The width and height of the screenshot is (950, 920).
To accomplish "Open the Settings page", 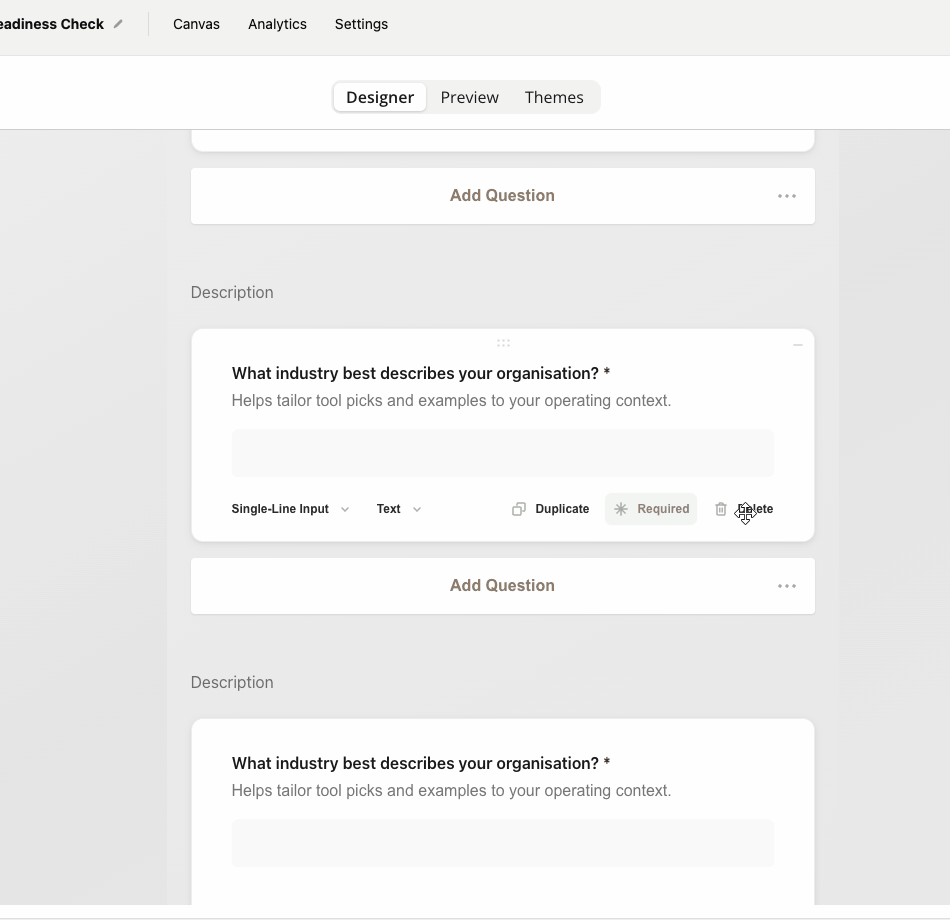I will coord(361,23).
